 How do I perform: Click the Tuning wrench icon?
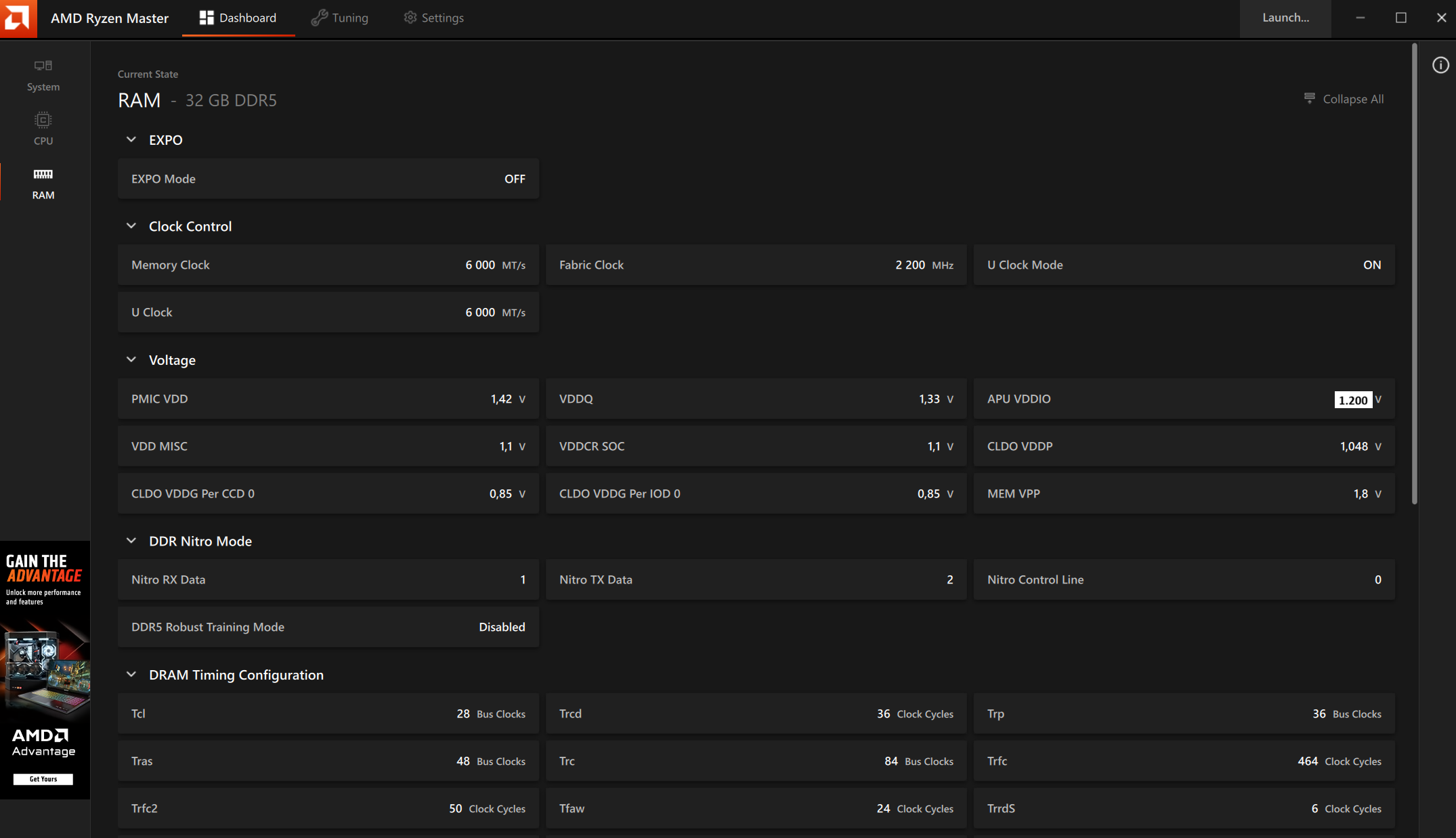(x=319, y=18)
